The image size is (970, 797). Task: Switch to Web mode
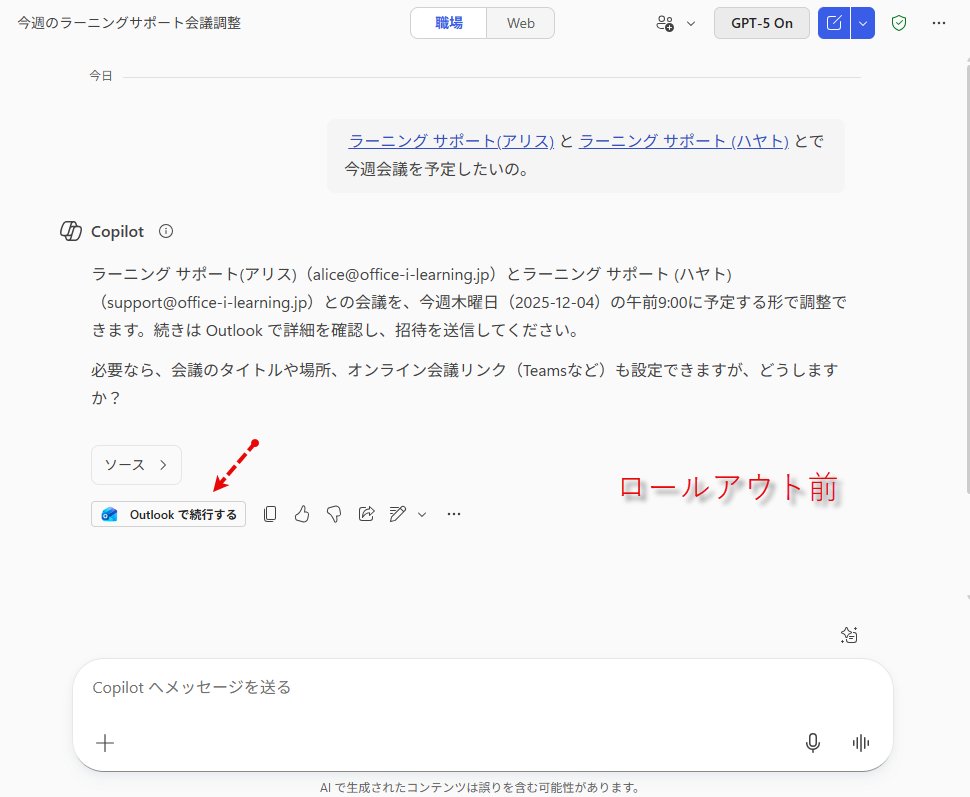tap(519, 22)
